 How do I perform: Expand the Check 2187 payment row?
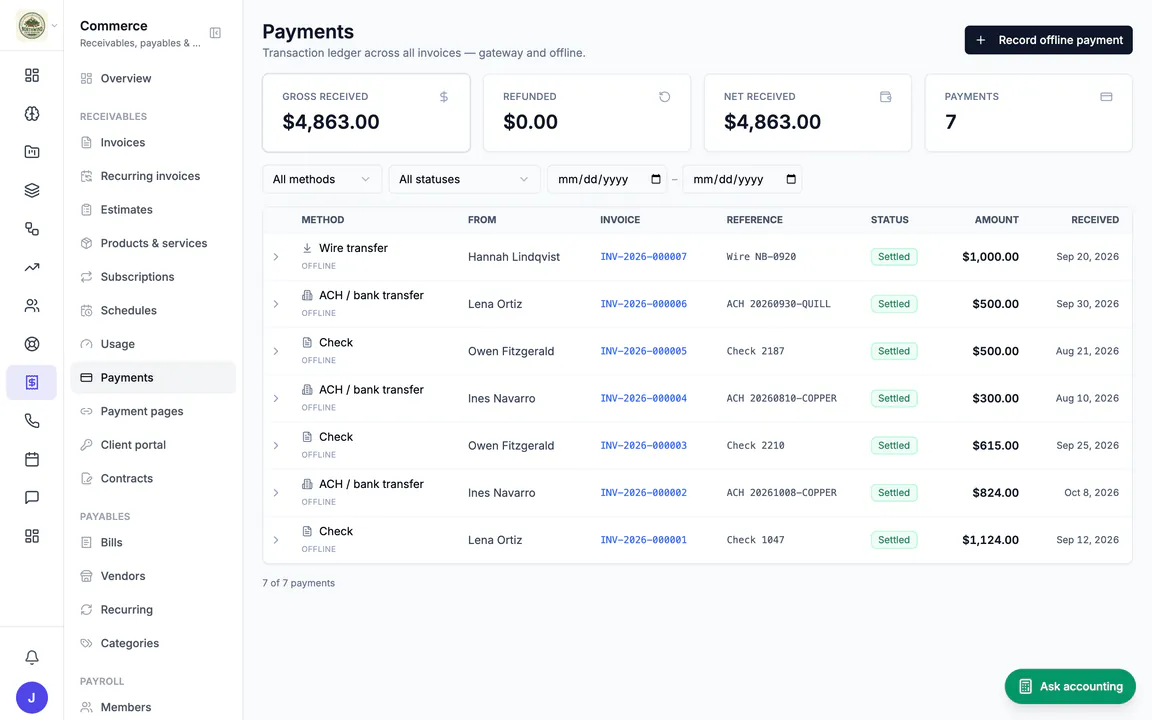click(276, 351)
